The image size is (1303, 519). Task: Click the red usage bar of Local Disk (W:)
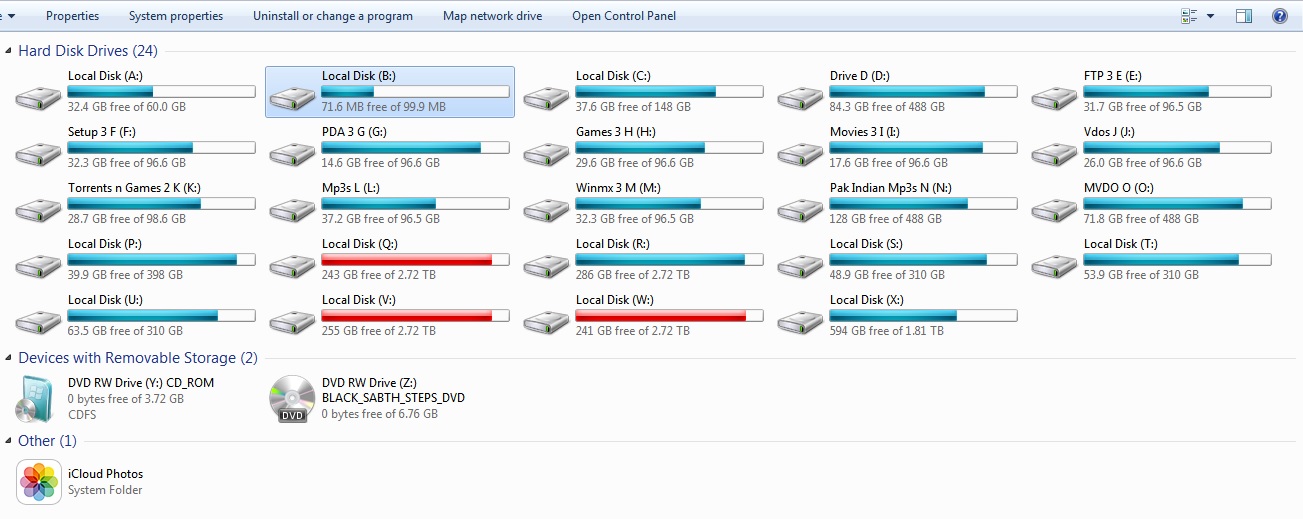669,316
